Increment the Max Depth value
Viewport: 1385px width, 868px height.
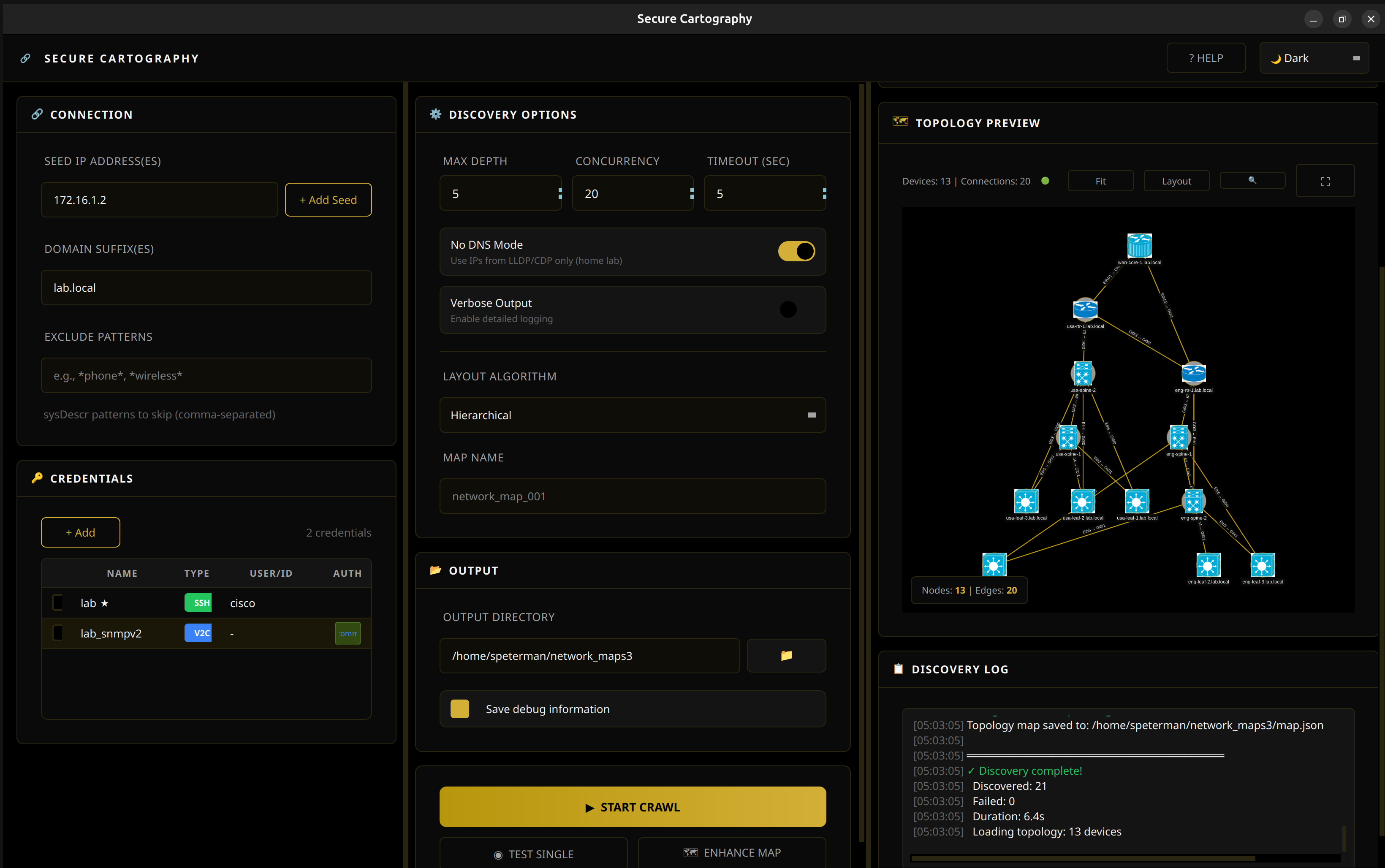[559, 190]
